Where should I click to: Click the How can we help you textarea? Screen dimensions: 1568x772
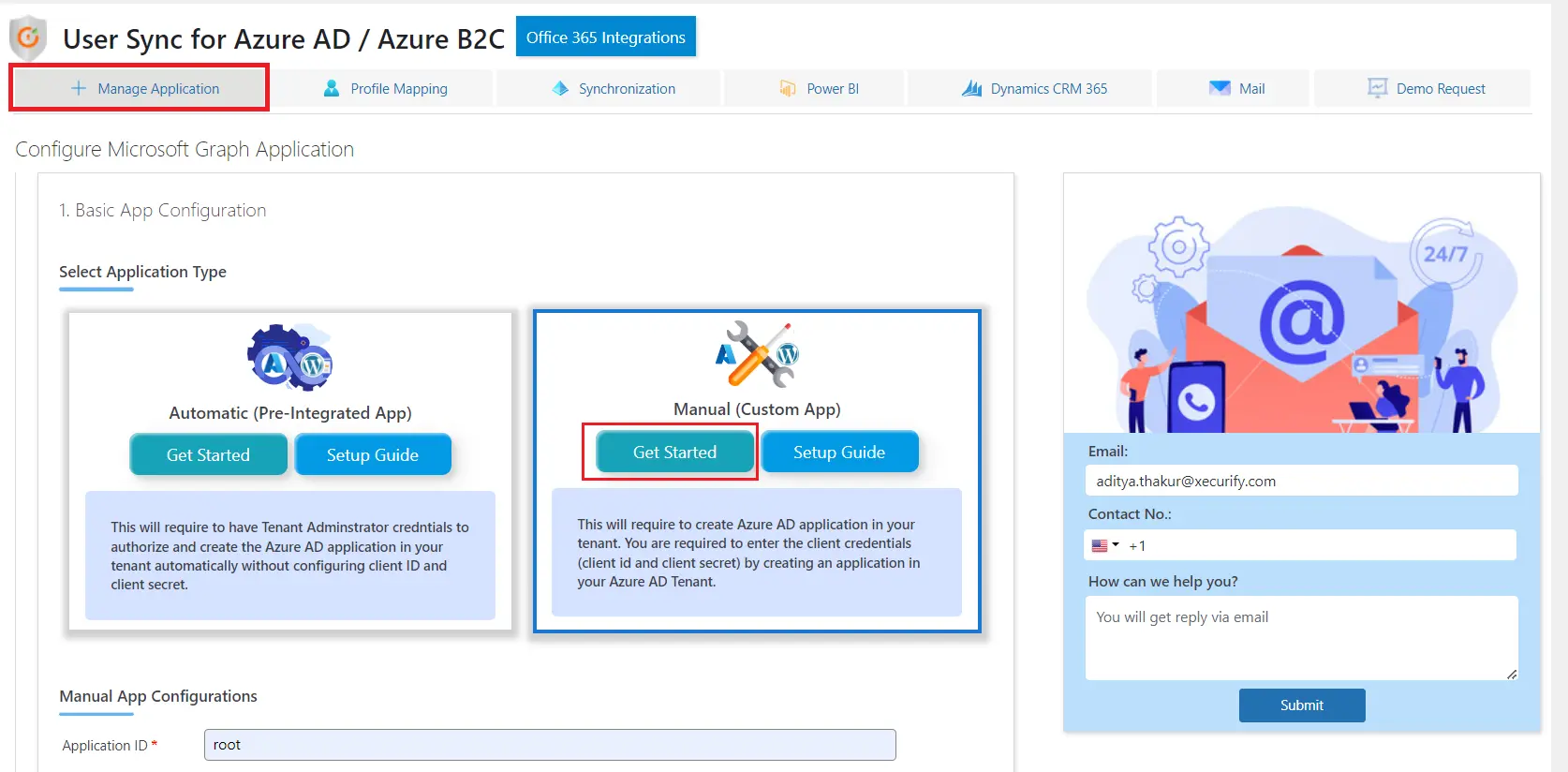point(1301,638)
